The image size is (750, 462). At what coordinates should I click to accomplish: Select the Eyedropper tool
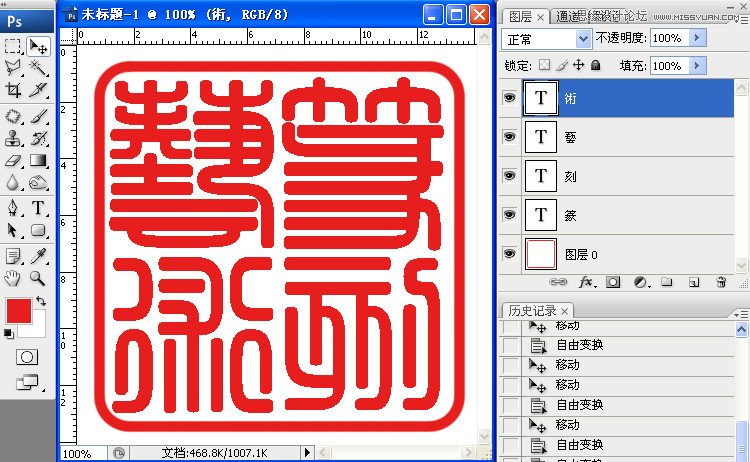click(x=38, y=256)
